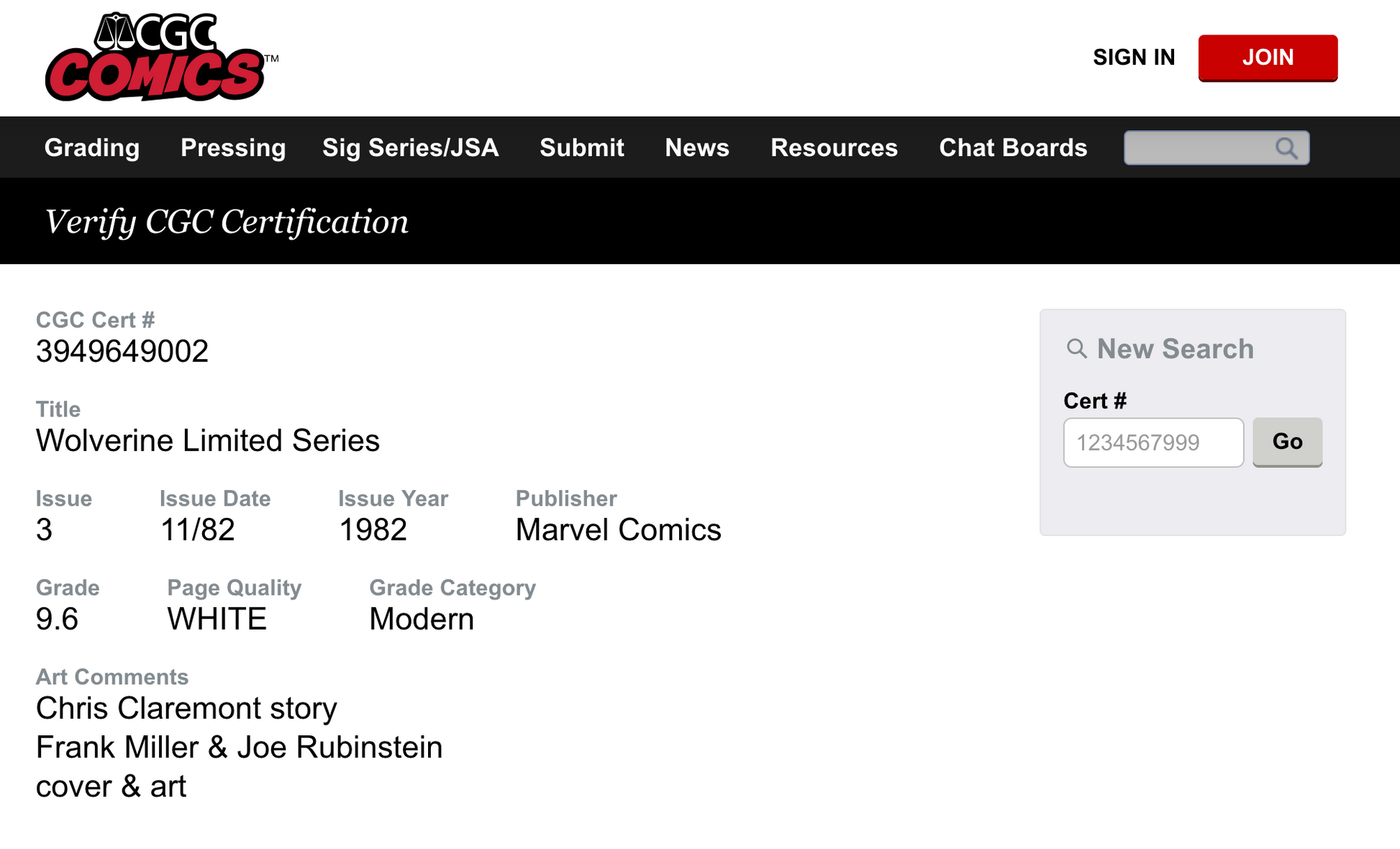Select Sig Series/JSA from the navigation
The image size is (1400, 849).
(x=410, y=147)
